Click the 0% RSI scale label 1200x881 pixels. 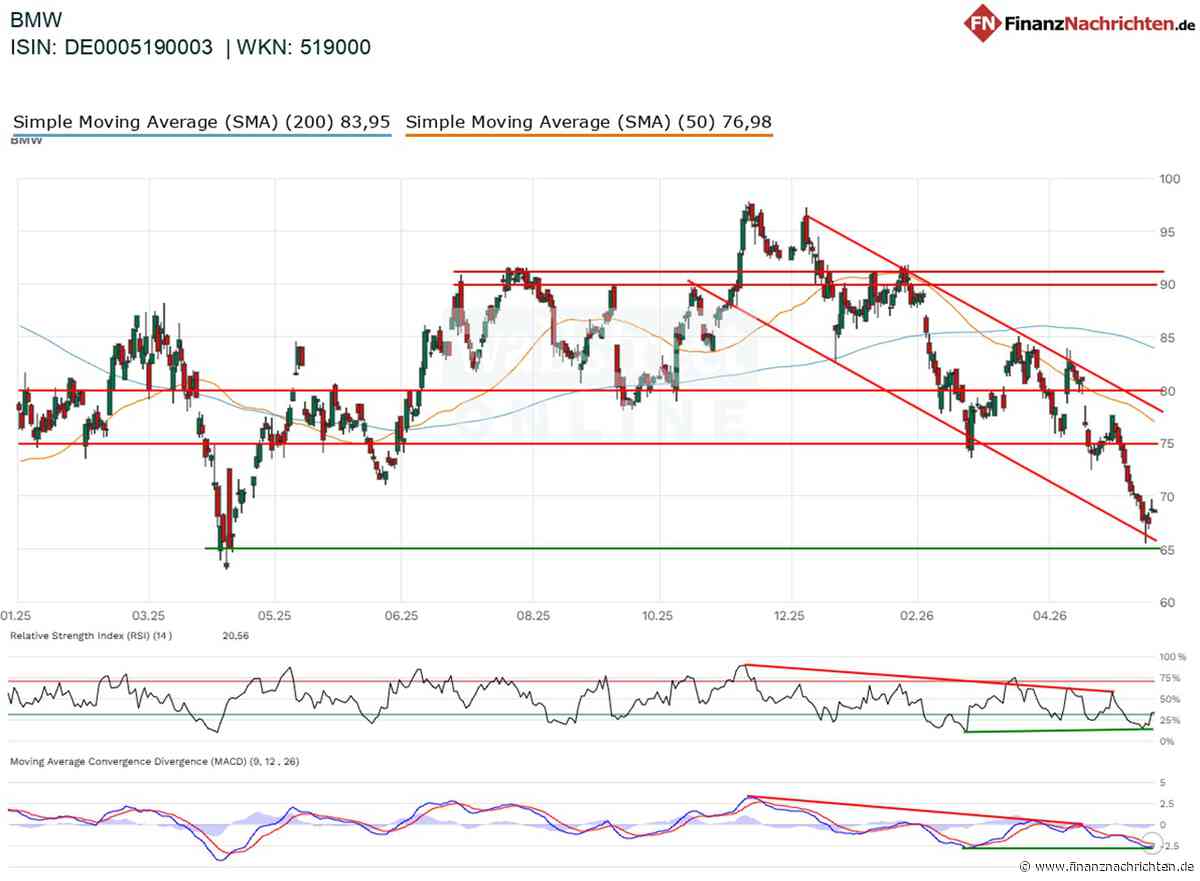(x=1167, y=741)
